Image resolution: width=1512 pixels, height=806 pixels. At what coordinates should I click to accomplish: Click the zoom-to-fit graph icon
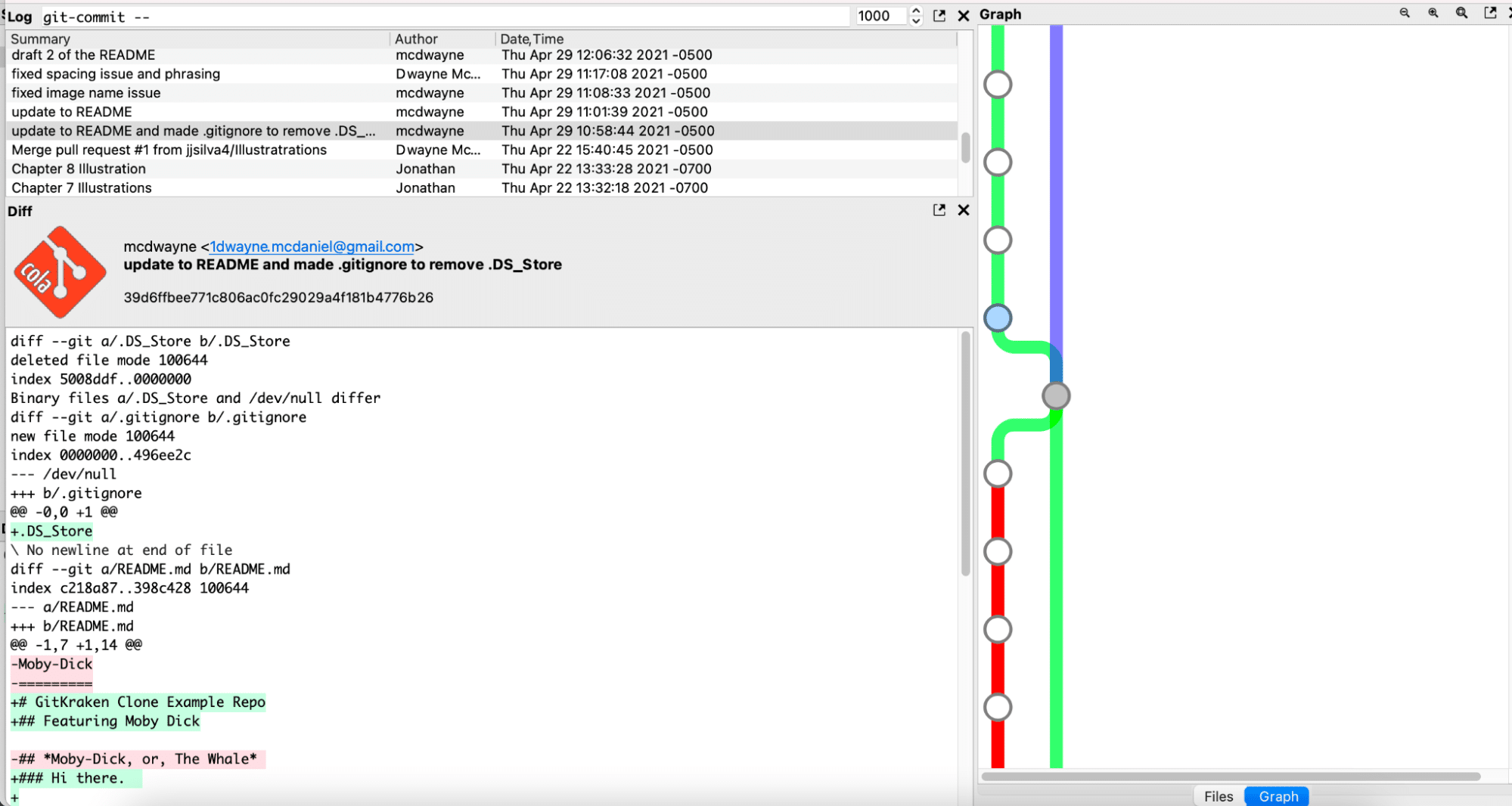(x=1461, y=13)
